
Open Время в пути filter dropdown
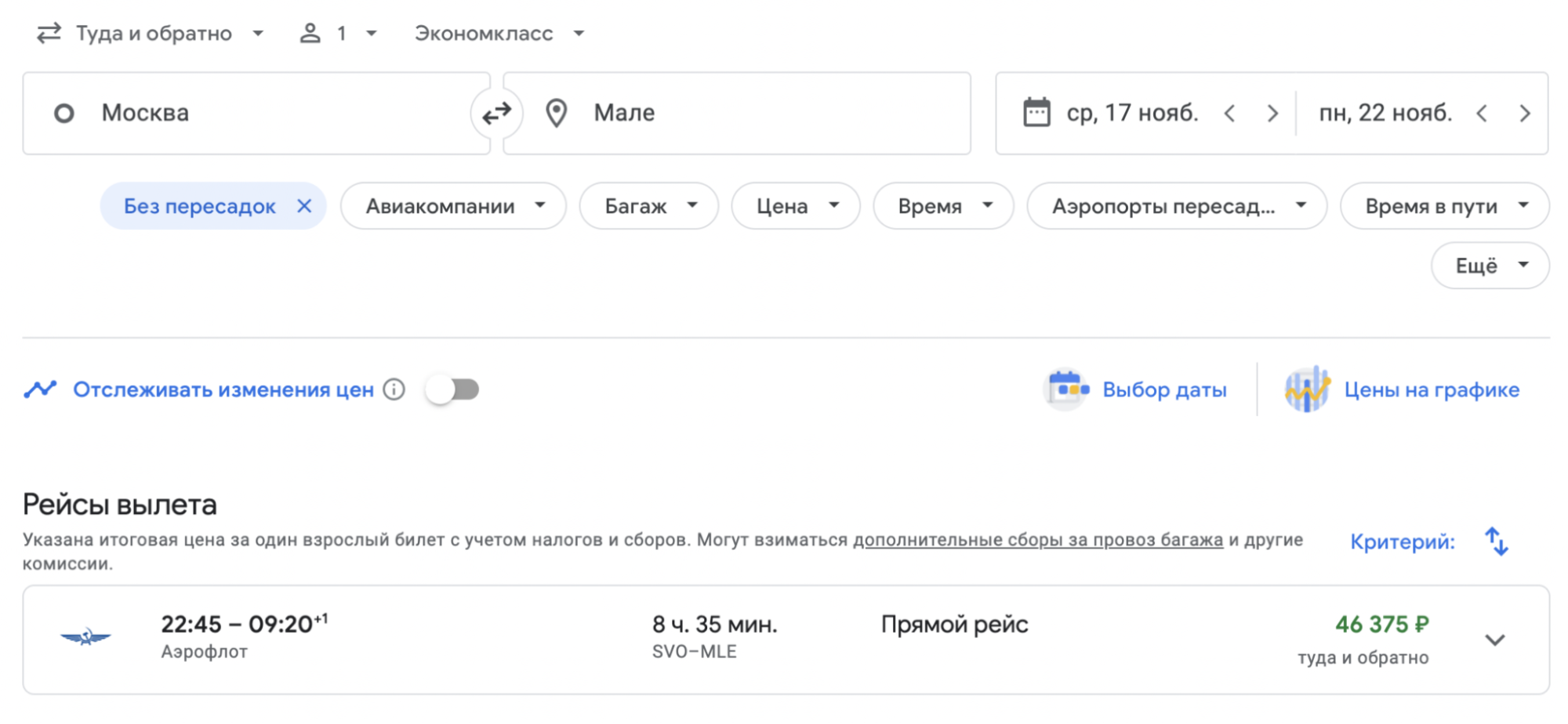(x=1445, y=206)
